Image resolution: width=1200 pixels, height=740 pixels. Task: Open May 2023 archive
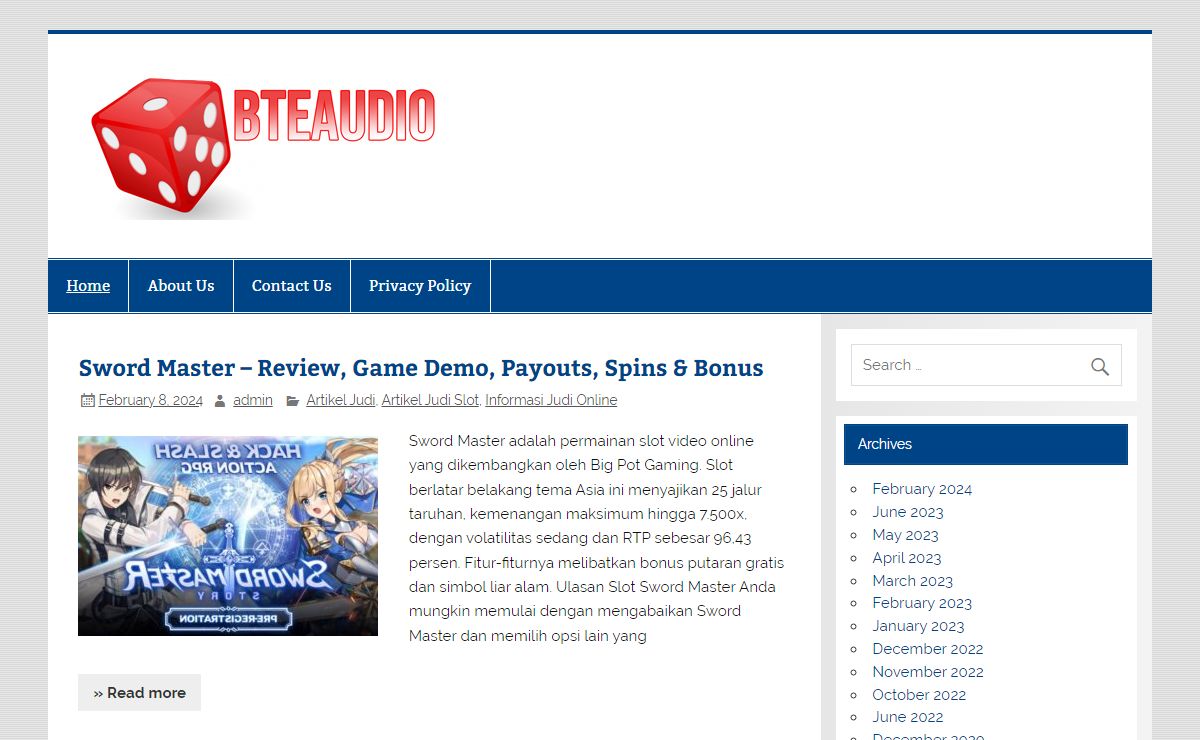tap(905, 535)
